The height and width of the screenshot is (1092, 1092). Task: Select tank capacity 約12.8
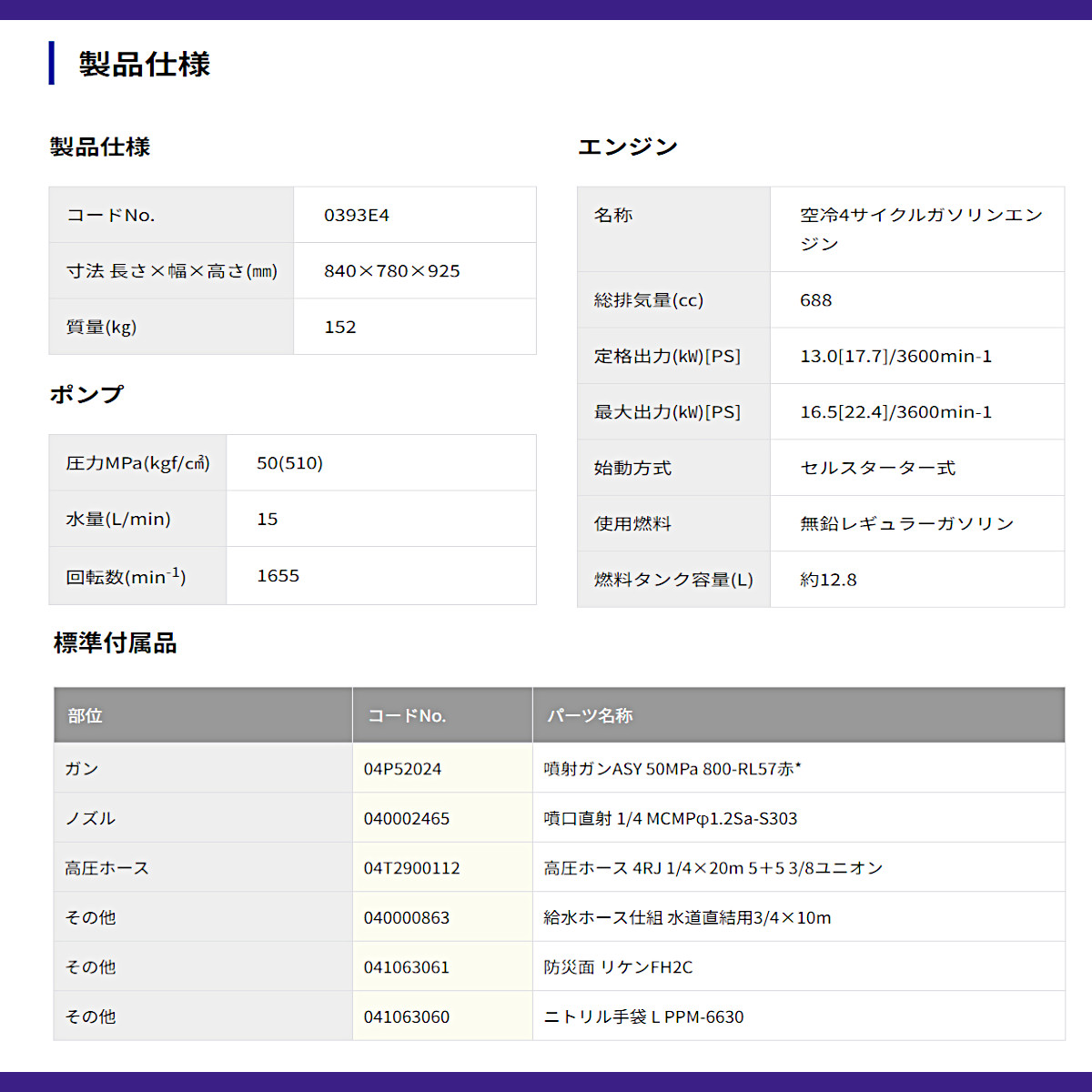[x=828, y=580]
